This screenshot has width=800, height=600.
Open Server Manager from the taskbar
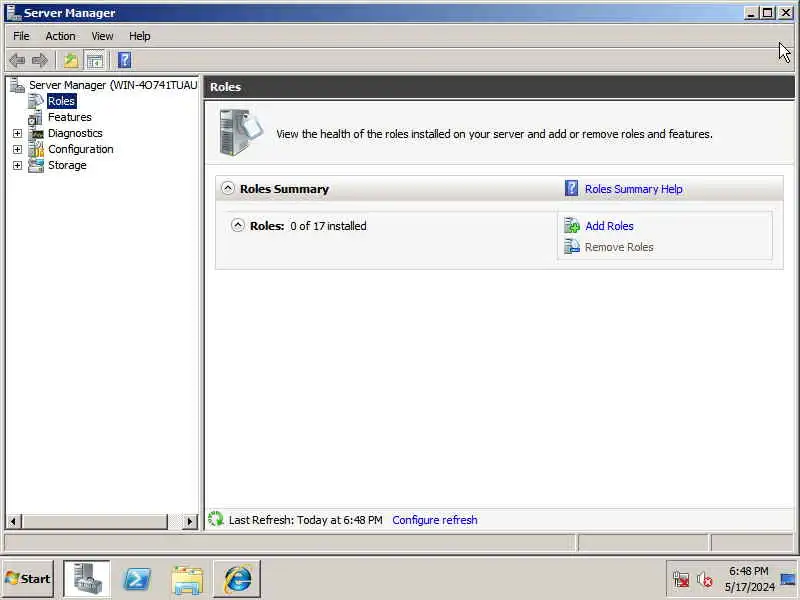point(87,579)
